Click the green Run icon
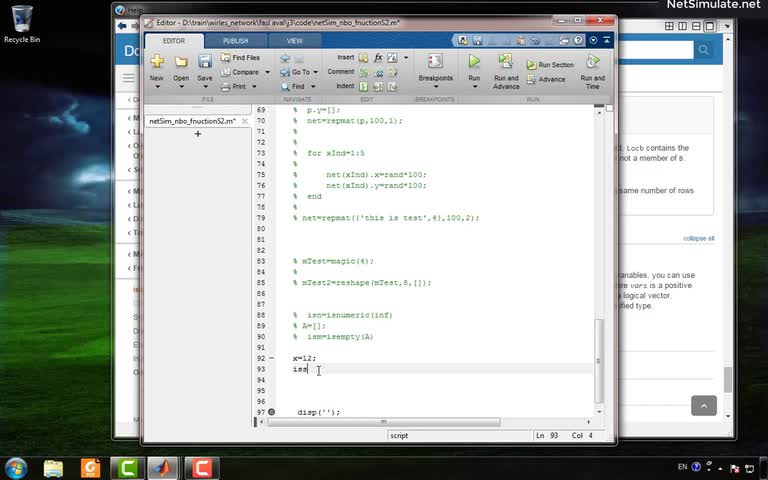Viewport: 768px width, 480px height. coord(474,61)
